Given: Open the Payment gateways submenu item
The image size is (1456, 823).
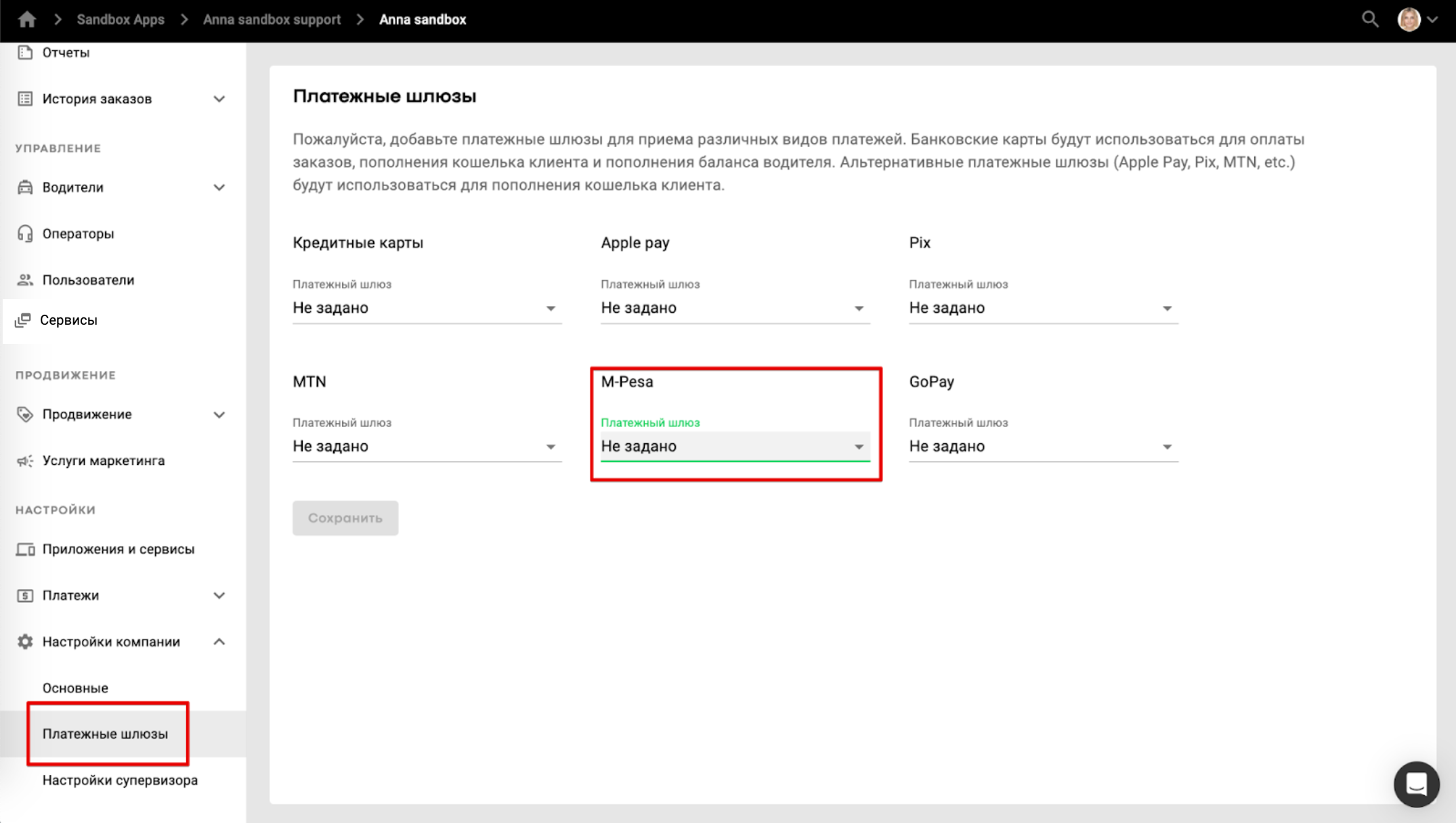Looking at the screenshot, I should point(105,734).
